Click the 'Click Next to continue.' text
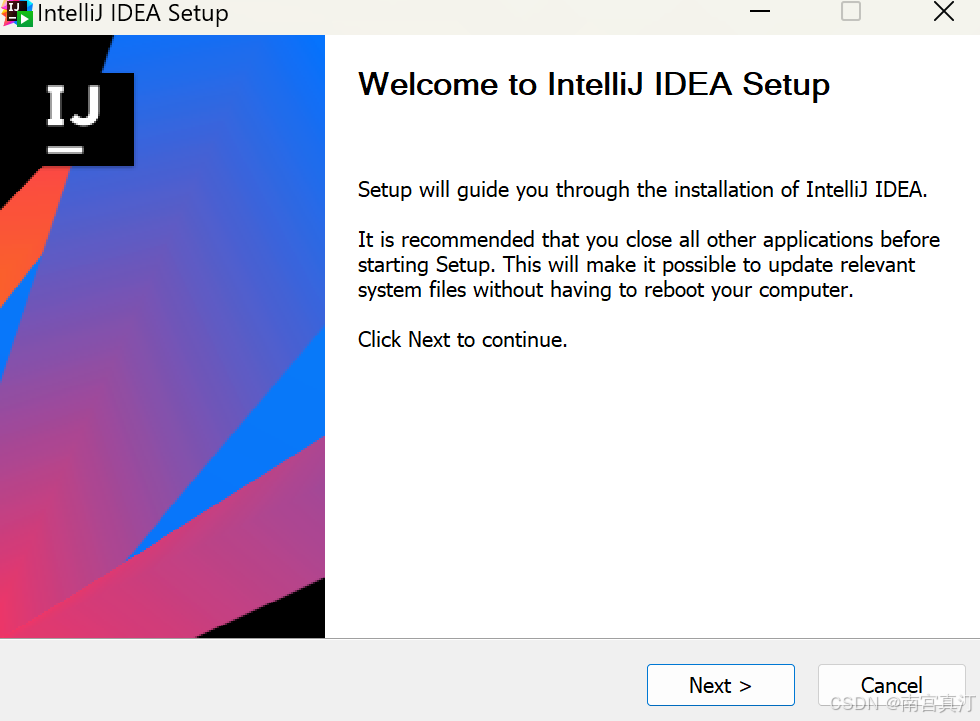 462,339
